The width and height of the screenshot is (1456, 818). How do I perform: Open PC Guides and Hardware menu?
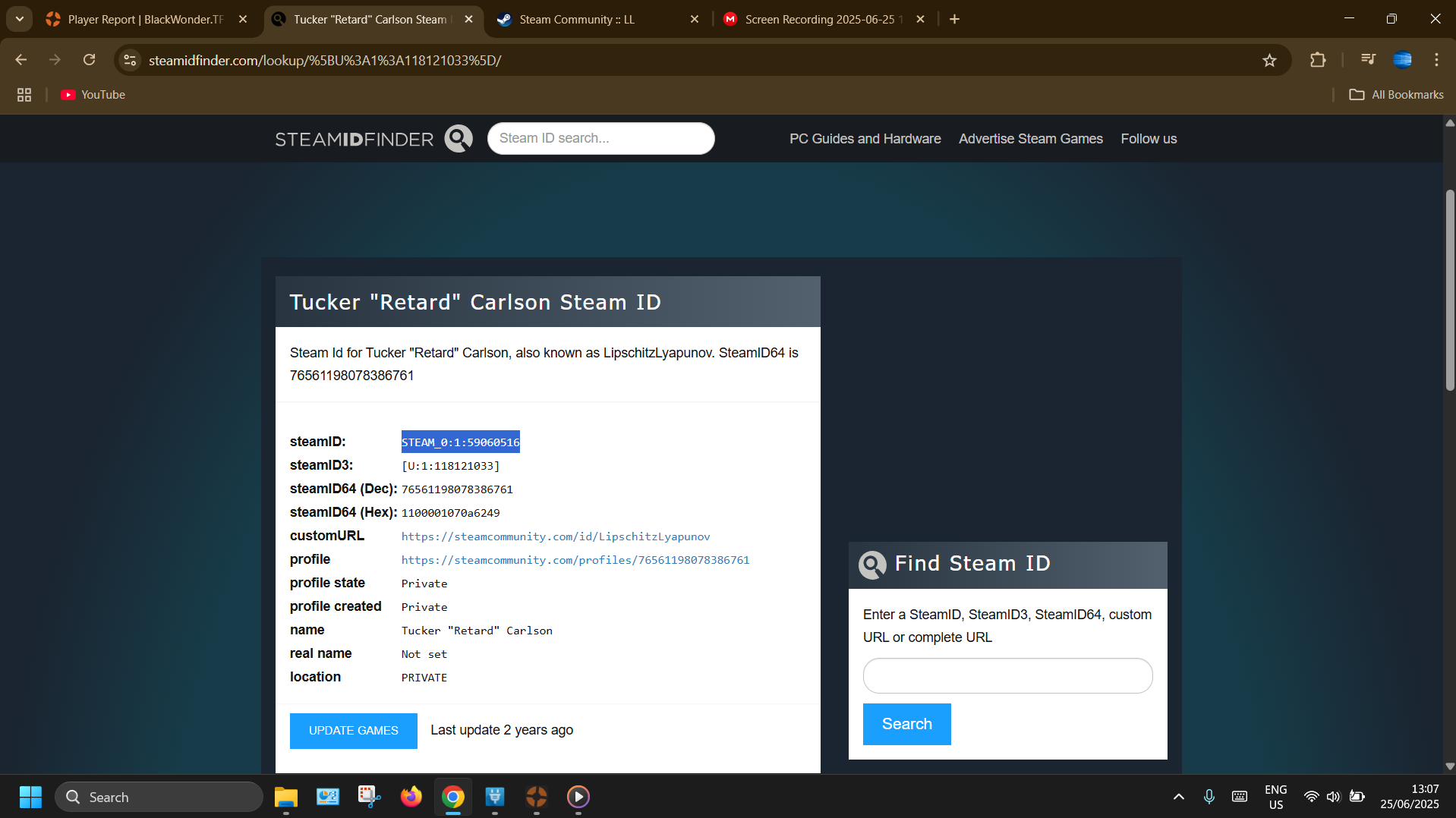865,139
